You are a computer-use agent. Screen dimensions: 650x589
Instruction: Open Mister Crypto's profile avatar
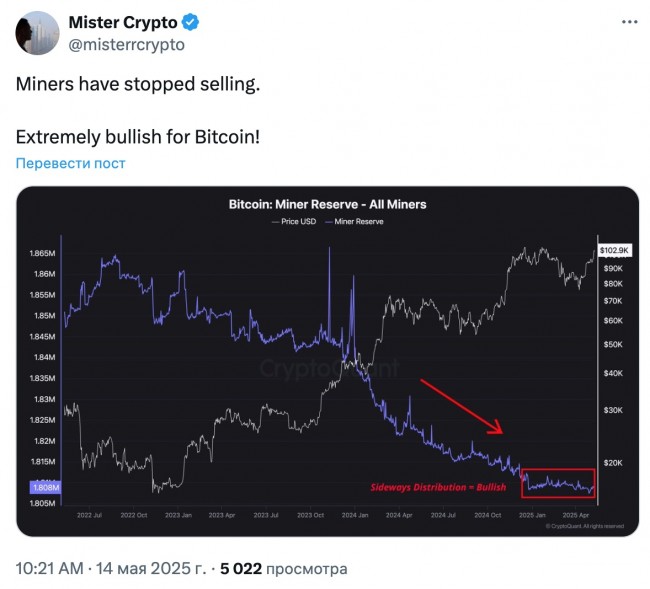pyautogui.click(x=37, y=33)
